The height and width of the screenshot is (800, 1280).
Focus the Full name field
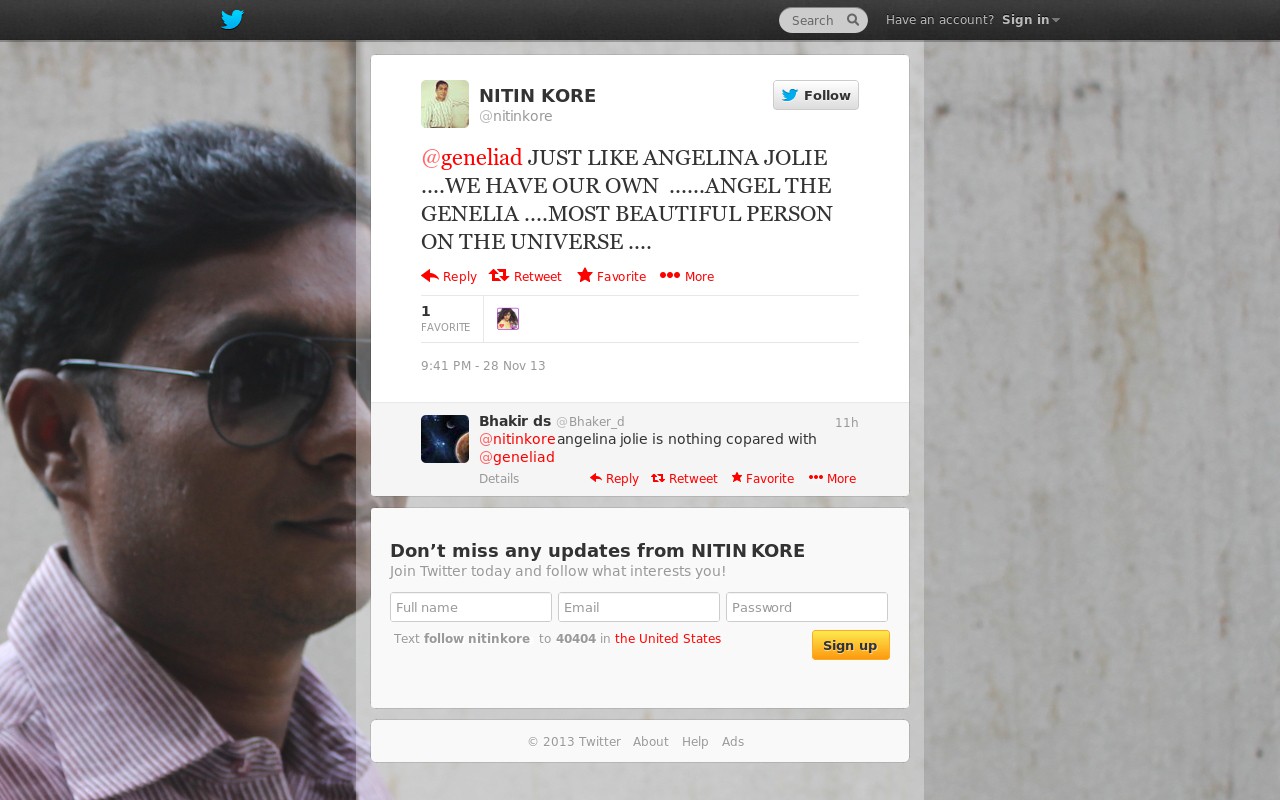click(471, 607)
